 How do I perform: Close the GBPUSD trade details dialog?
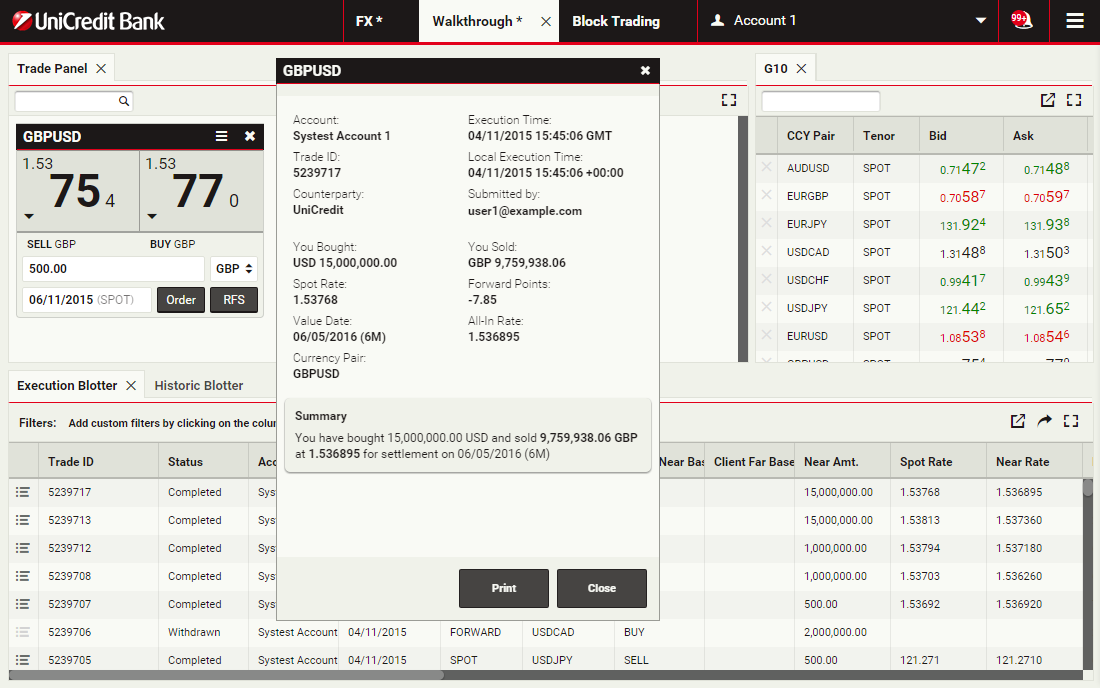point(601,588)
